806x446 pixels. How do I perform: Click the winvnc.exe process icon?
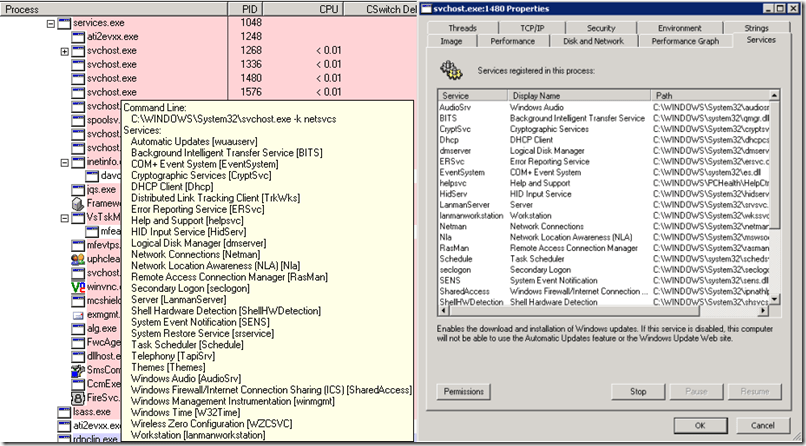(79, 286)
